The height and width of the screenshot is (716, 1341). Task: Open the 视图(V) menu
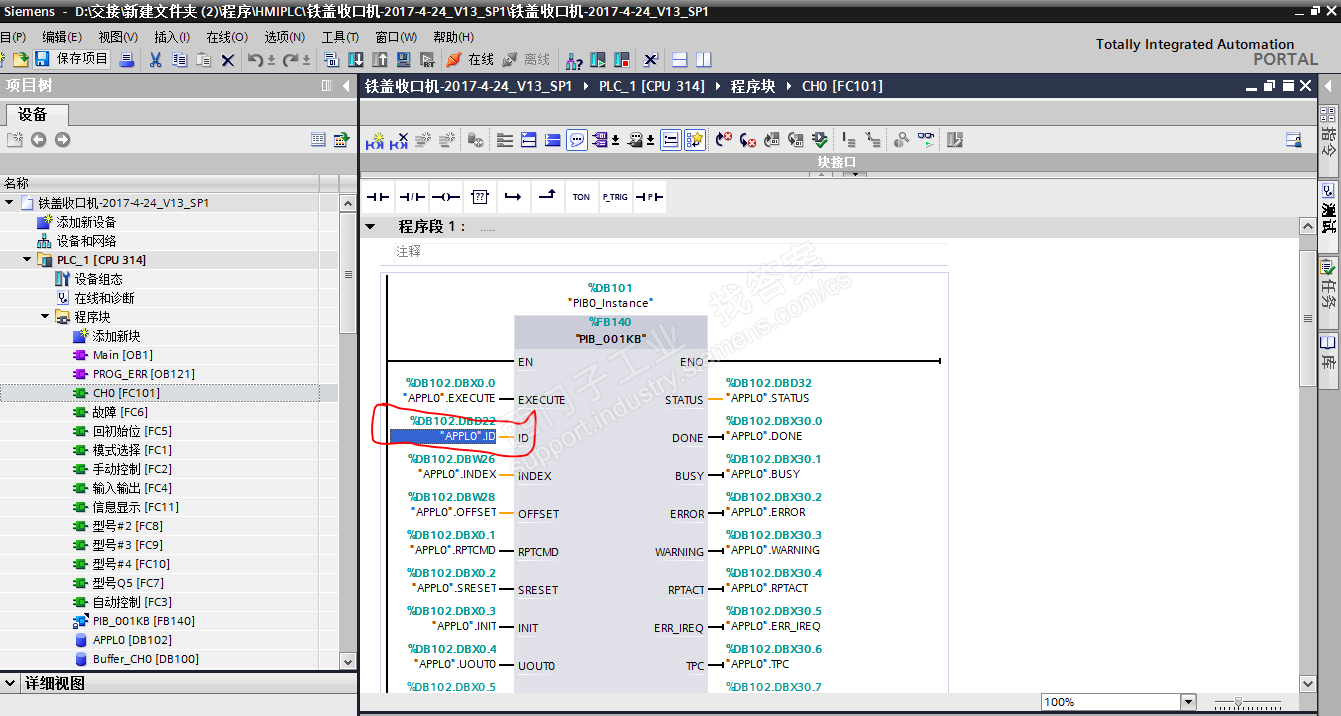118,36
